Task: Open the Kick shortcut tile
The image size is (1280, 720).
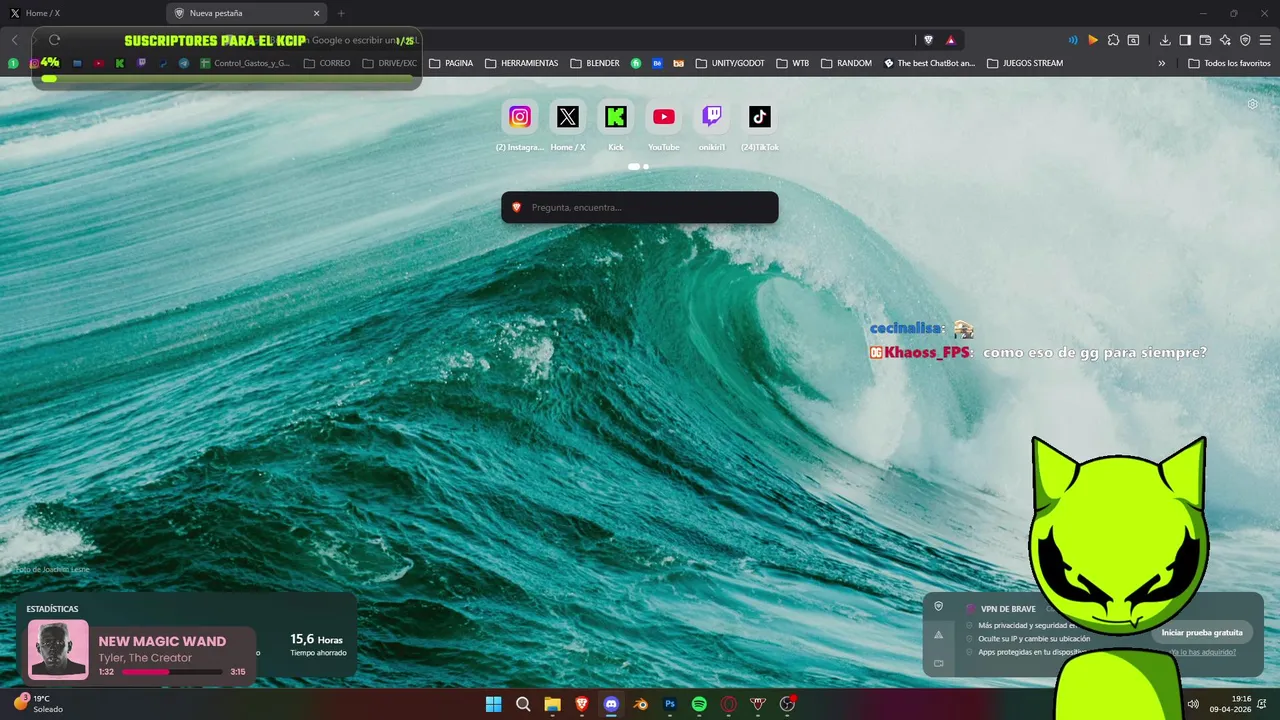Action: pyautogui.click(x=616, y=117)
